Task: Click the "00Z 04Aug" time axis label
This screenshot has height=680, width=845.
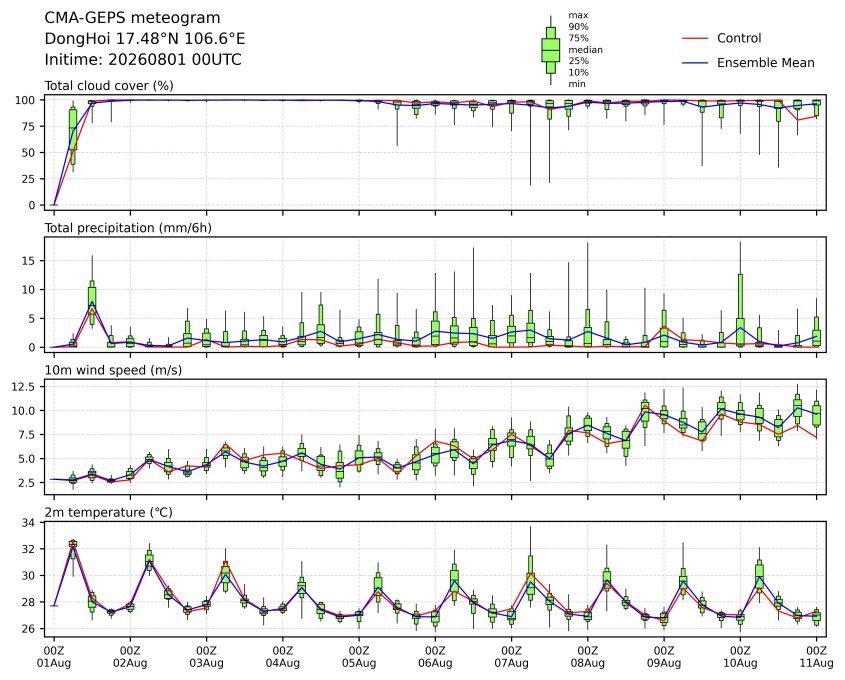Action: click(282, 657)
